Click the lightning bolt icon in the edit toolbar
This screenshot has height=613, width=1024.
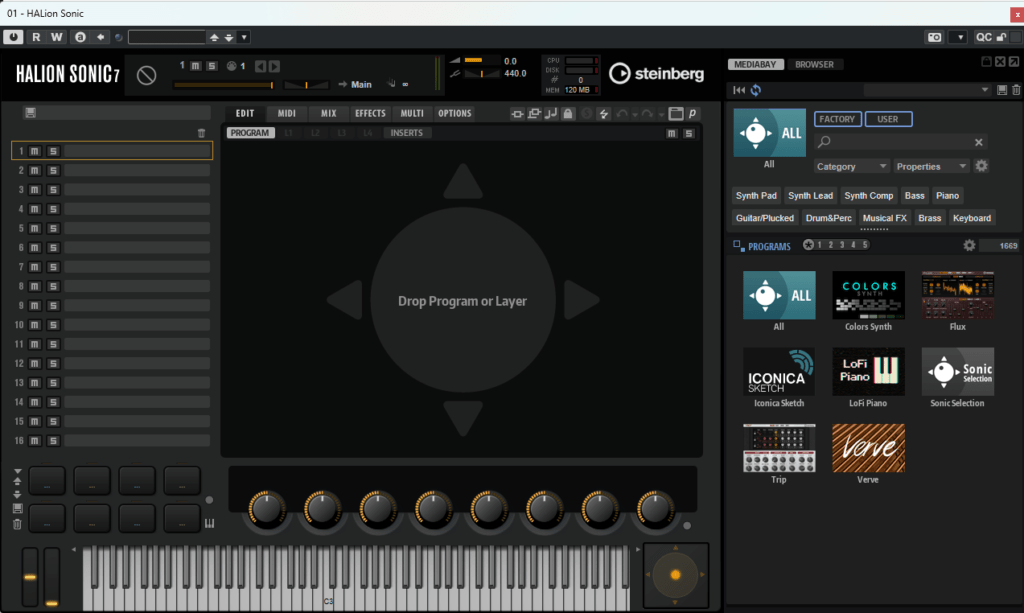coord(603,114)
